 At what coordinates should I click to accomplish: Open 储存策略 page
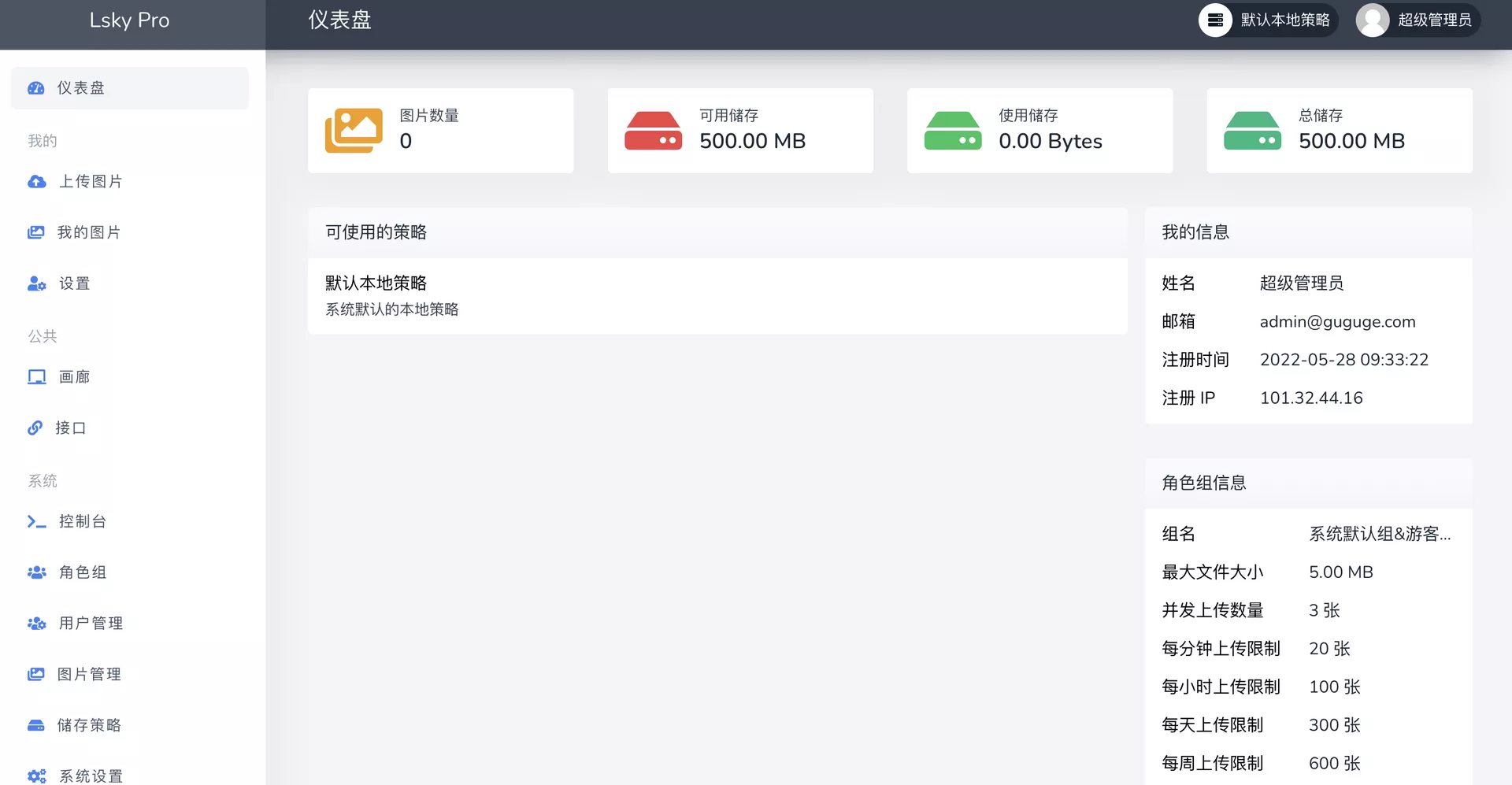click(130, 725)
